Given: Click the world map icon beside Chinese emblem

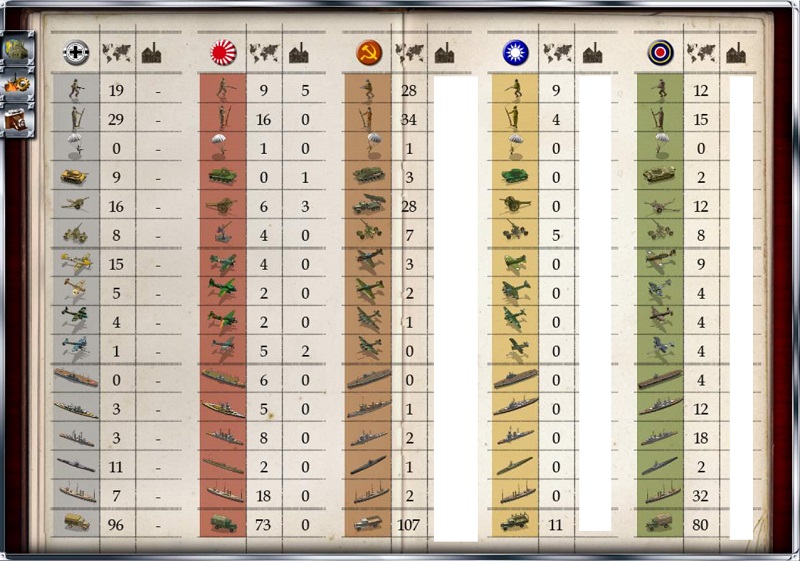Looking at the screenshot, I should (557, 53).
